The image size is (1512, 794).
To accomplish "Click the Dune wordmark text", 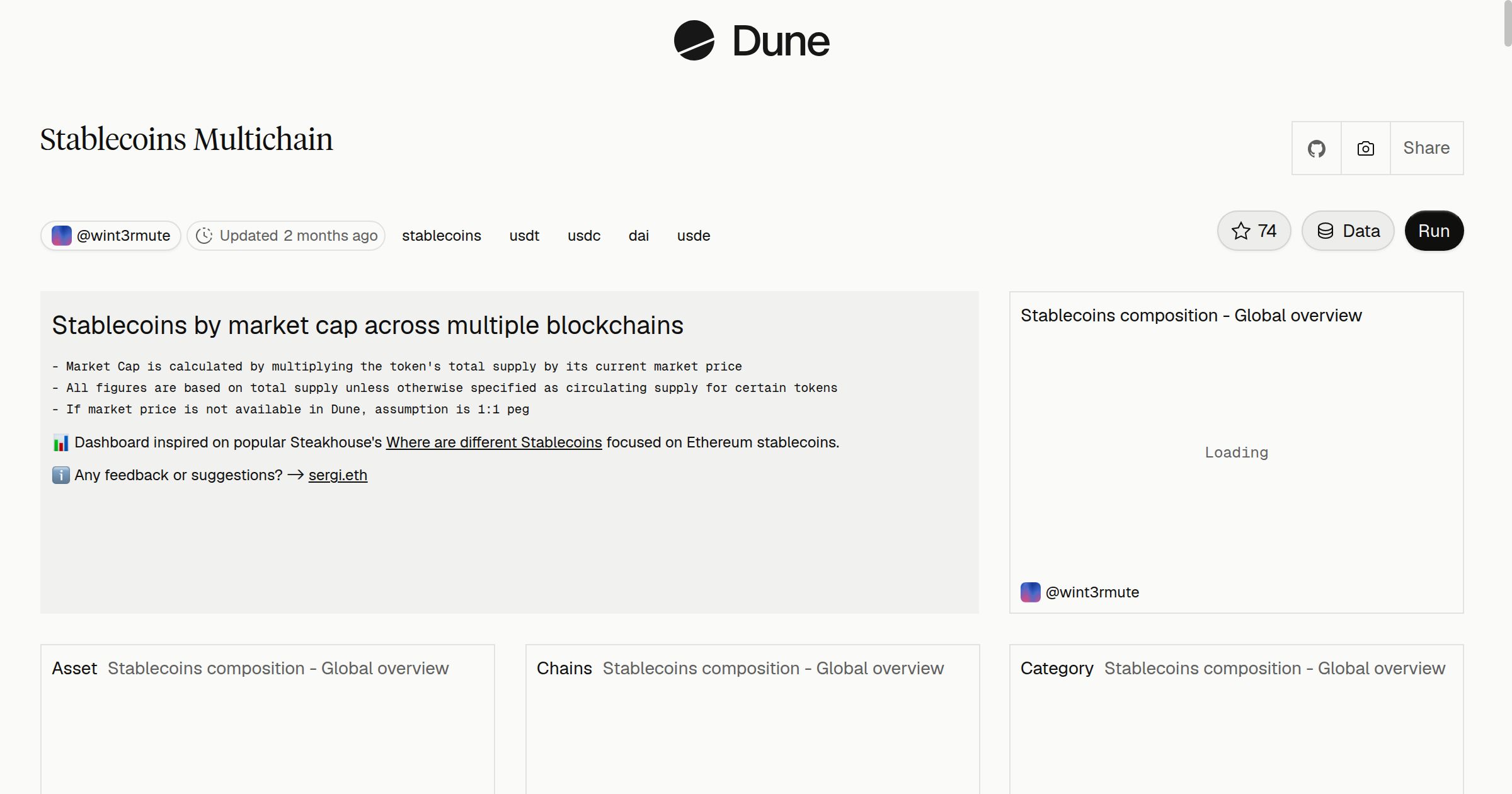I will coord(781,41).
